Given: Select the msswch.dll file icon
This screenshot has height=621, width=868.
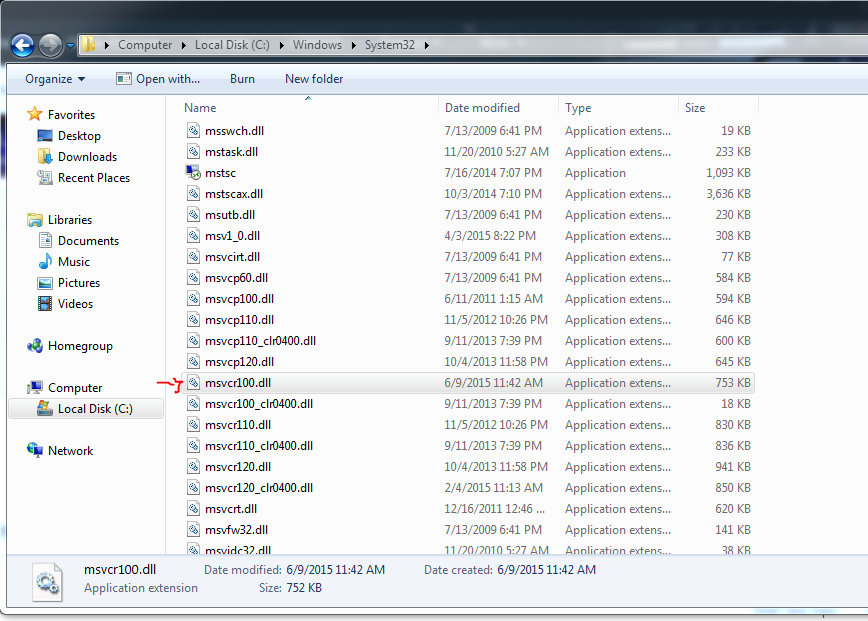Looking at the screenshot, I should click(x=193, y=131).
